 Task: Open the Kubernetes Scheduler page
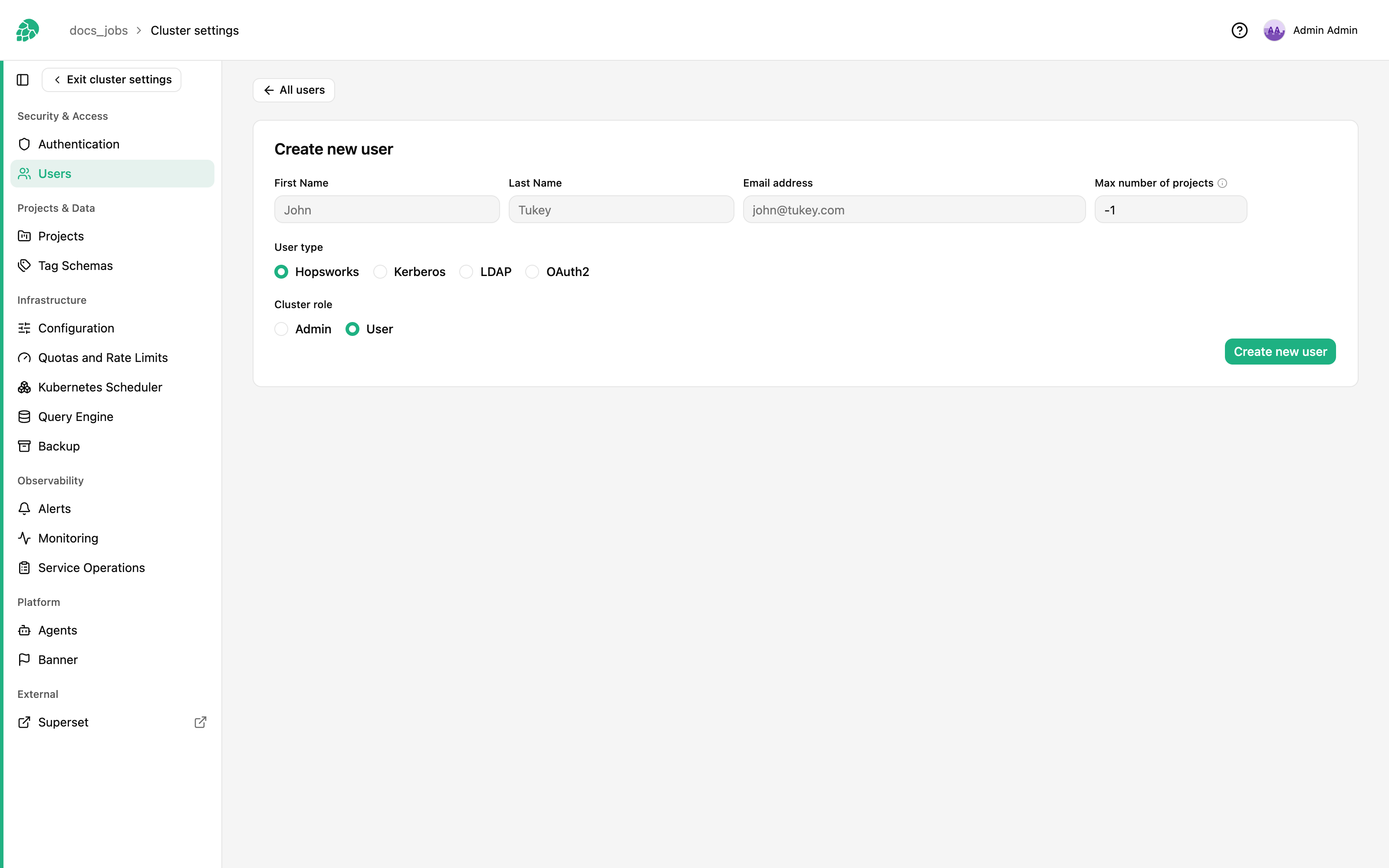(x=112, y=387)
